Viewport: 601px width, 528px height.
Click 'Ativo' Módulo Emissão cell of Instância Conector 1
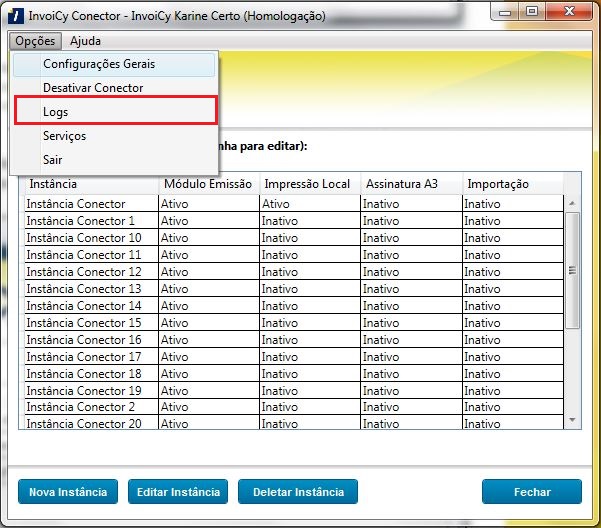[x=209, y=221]
